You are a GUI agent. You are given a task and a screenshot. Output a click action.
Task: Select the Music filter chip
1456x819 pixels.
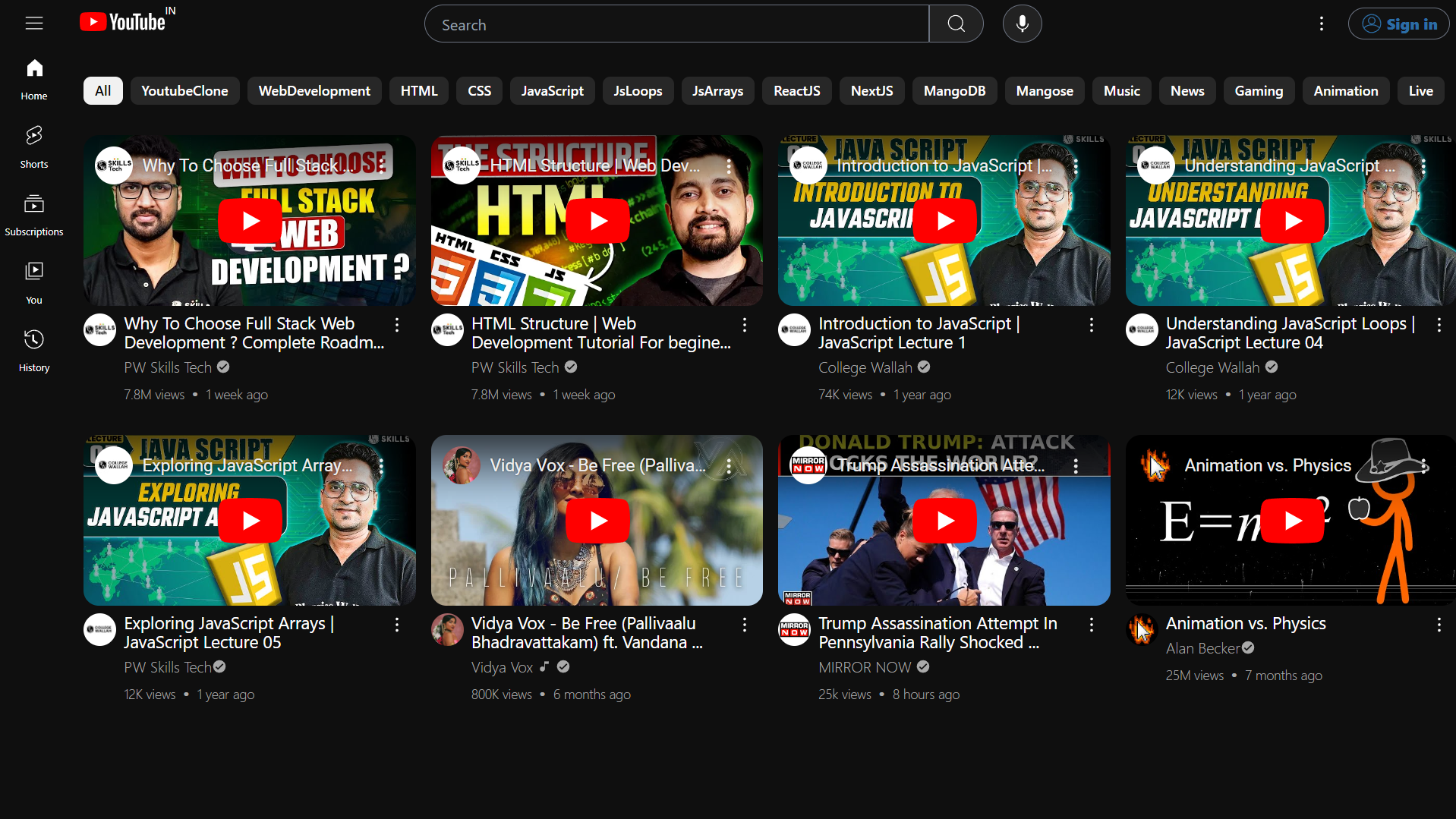click(x=1122, y=91)
